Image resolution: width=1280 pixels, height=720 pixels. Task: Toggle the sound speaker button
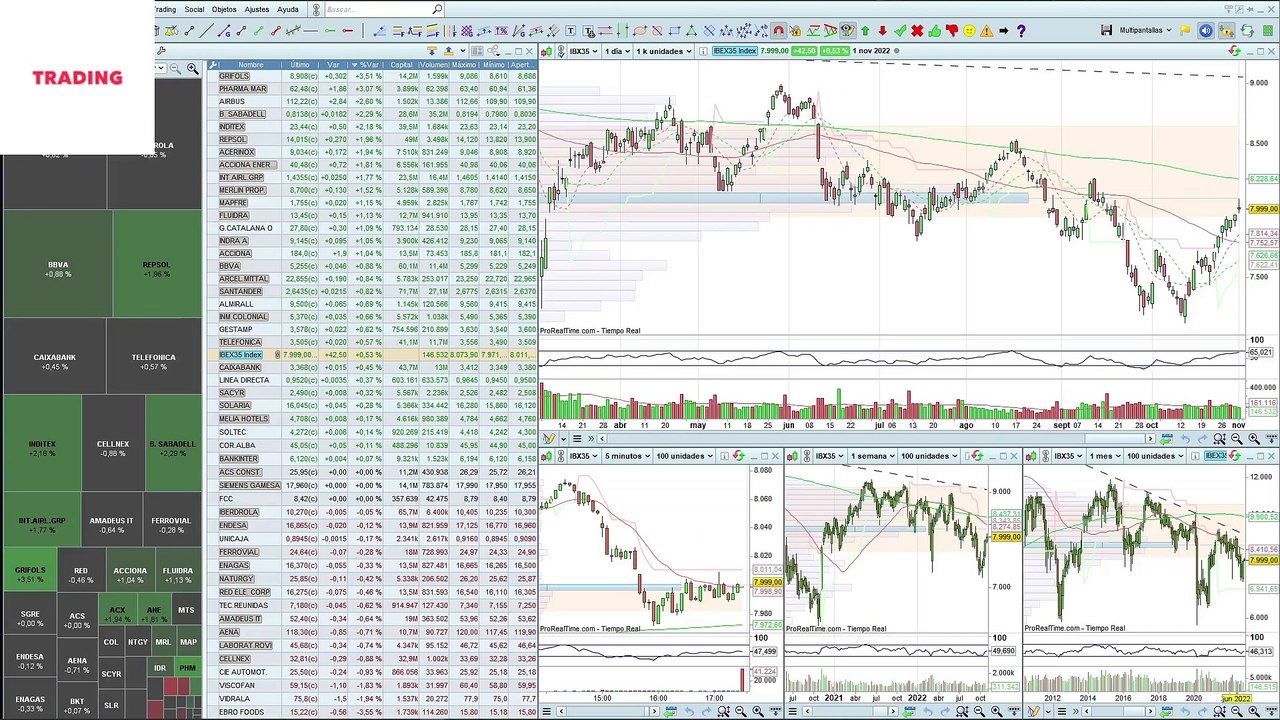coord(1205,31)
